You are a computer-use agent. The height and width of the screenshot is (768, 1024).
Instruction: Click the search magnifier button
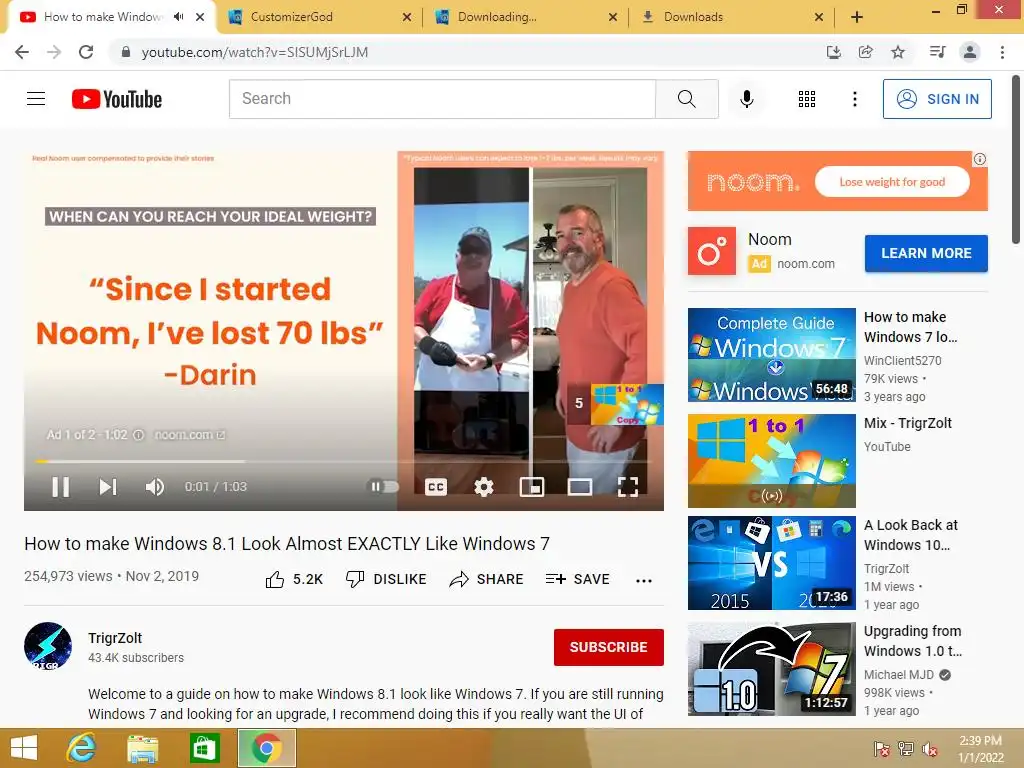686,99
